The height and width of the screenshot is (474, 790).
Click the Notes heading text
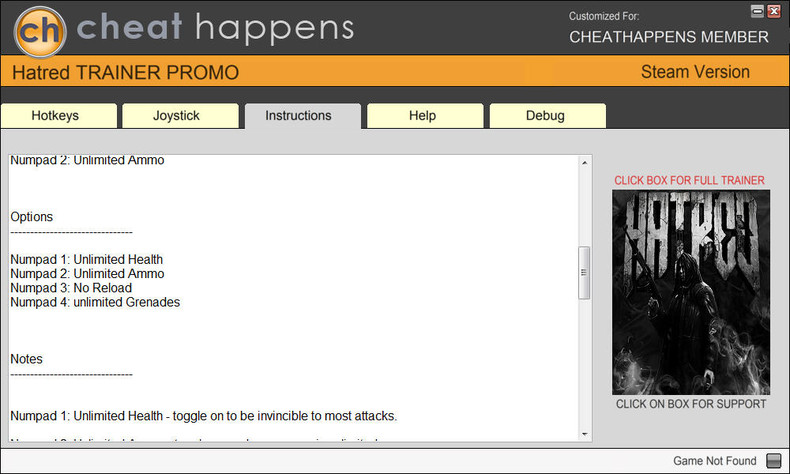[26, 359]
